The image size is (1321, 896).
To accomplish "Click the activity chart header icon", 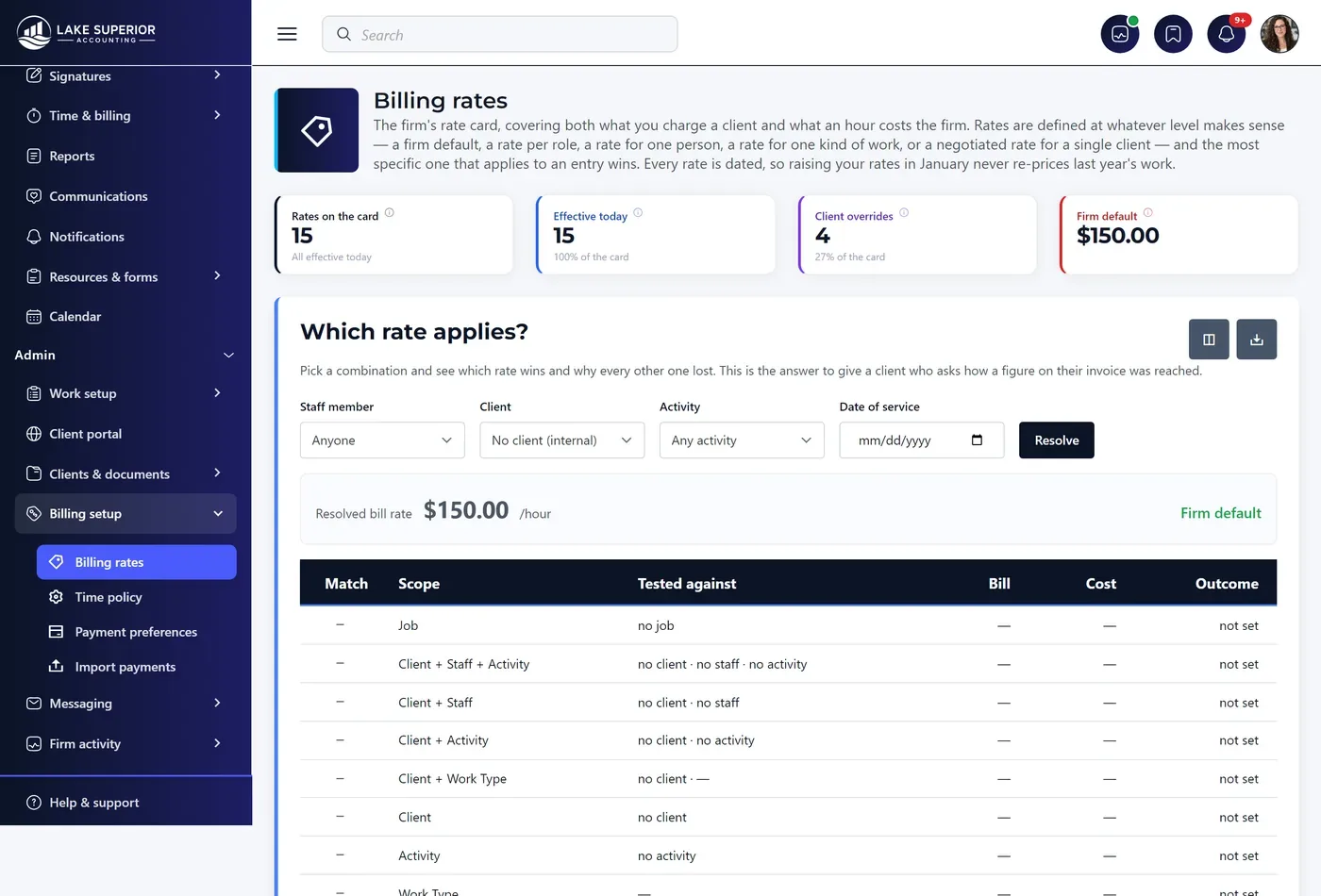I will pos(1120,34).
